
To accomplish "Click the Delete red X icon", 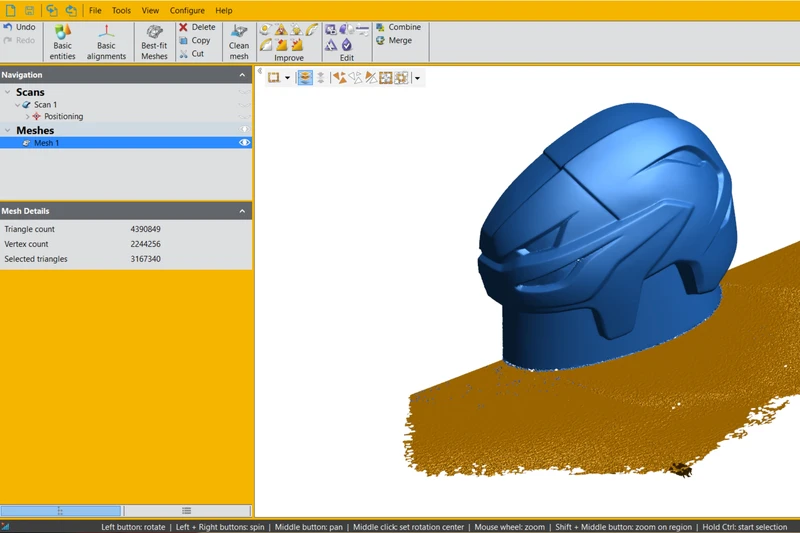I will tap(183, 27).
